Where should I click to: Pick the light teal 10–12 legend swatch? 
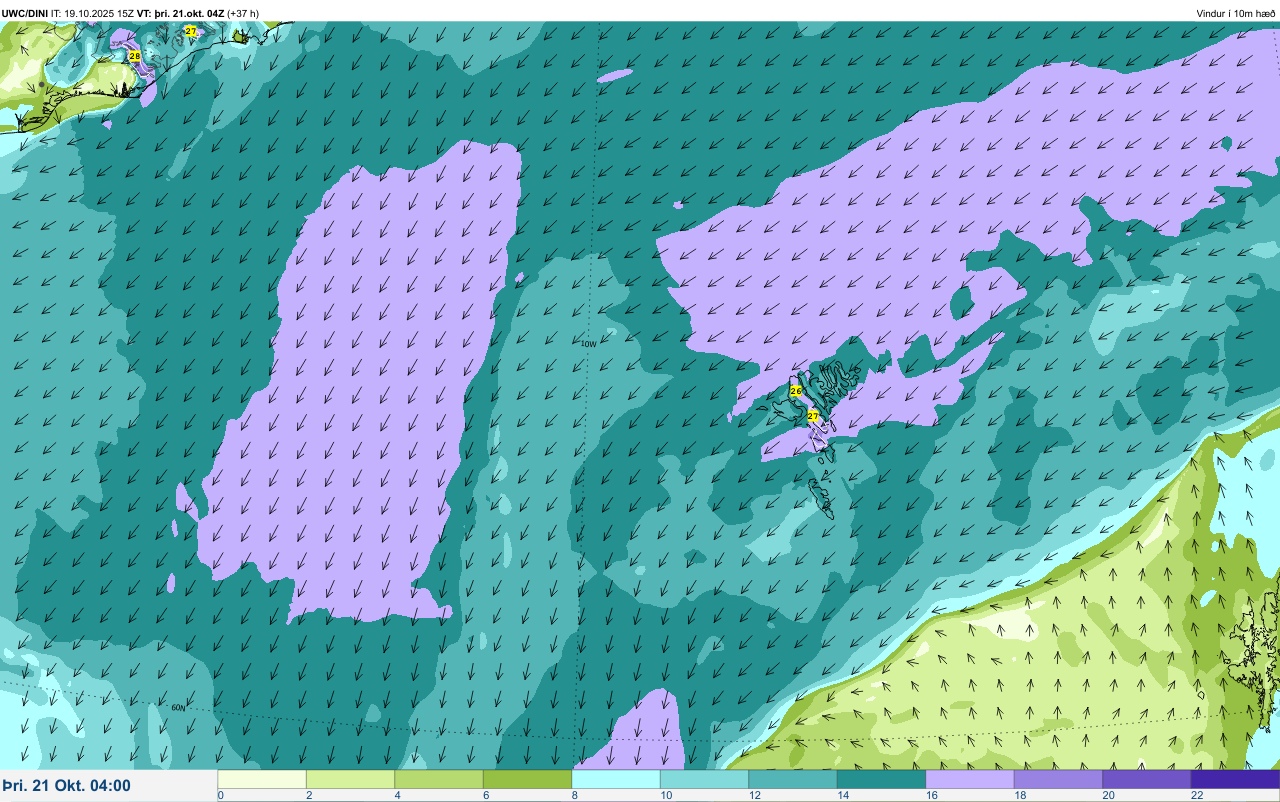coord(704,779)
